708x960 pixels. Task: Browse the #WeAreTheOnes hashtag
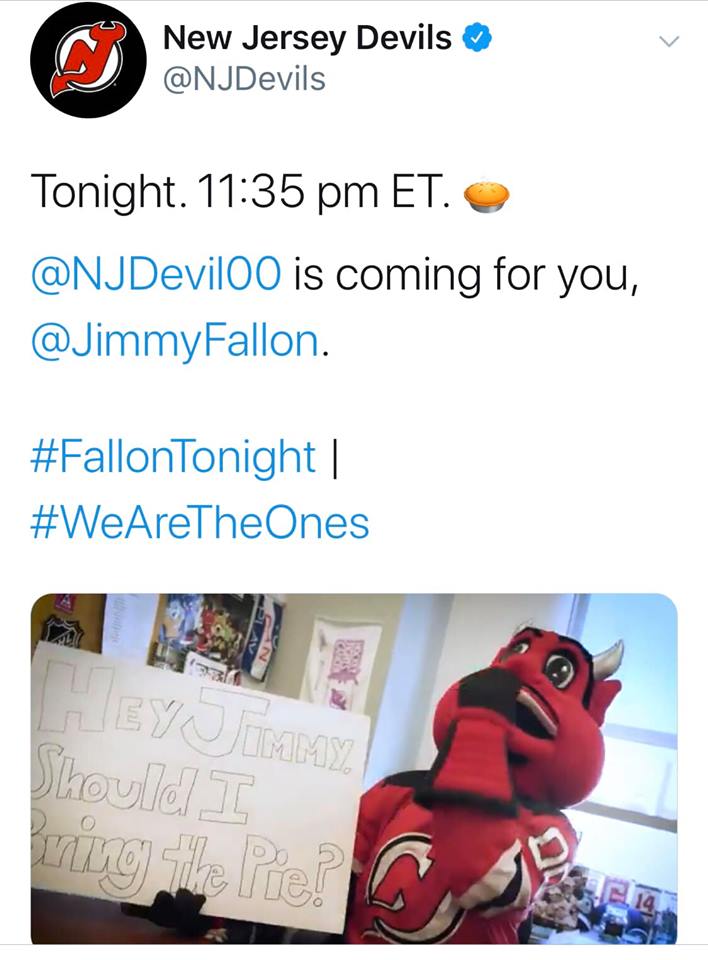click(x=200, y=522)
